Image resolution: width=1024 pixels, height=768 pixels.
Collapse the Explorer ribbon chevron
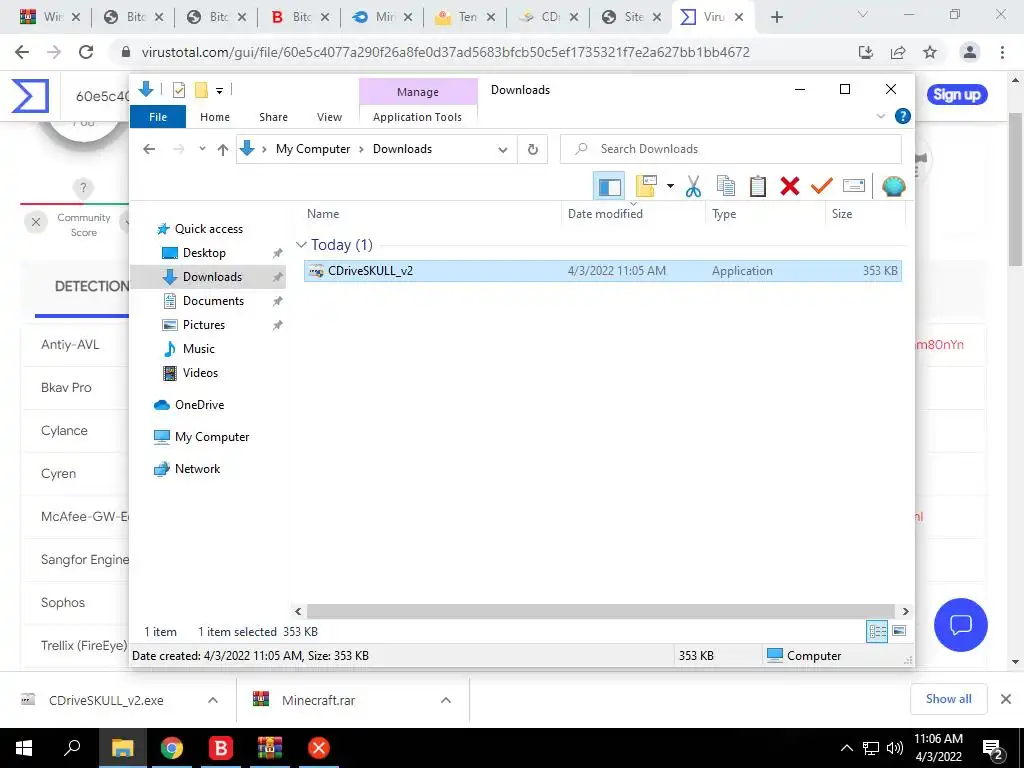[x=880, y=116]
